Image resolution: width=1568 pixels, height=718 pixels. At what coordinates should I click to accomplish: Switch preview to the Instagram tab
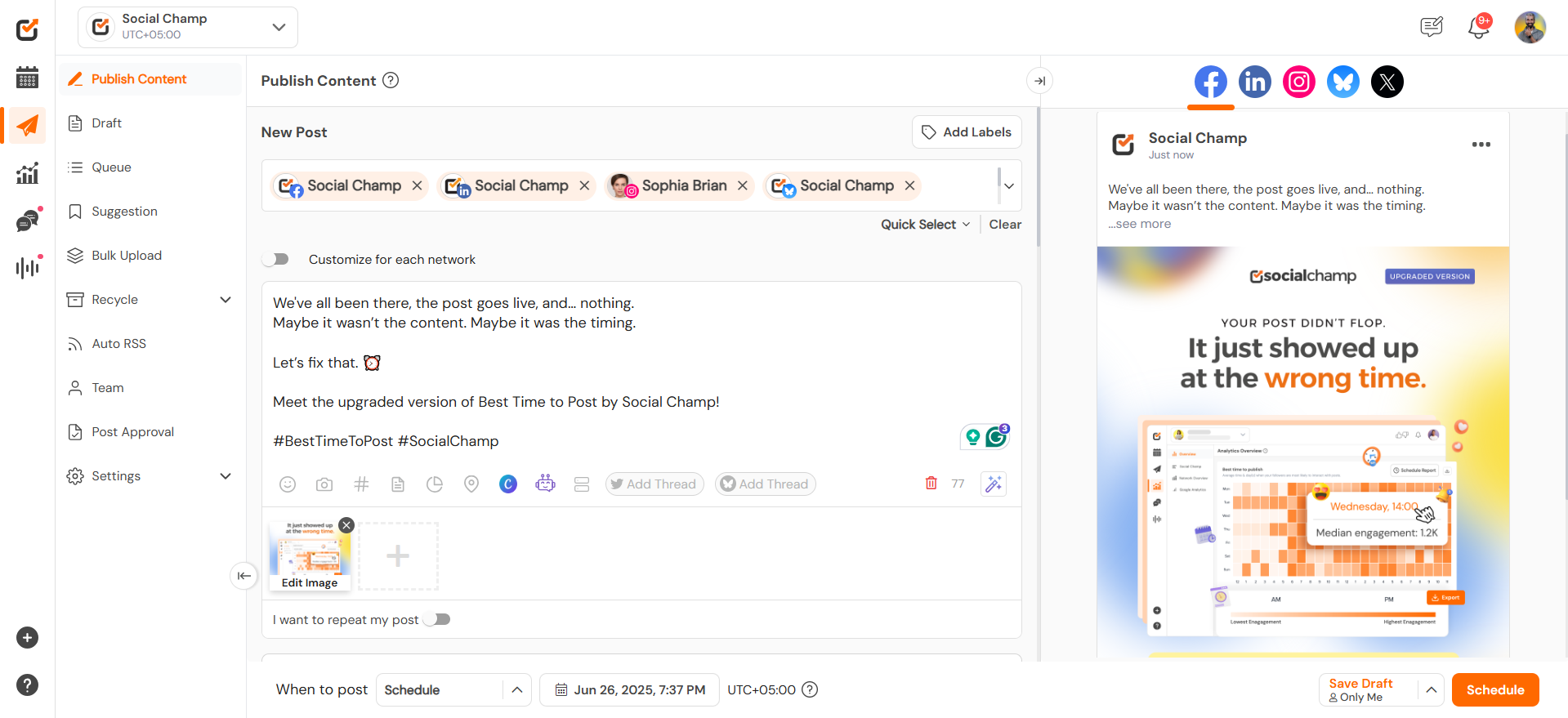coord(1299,82)
